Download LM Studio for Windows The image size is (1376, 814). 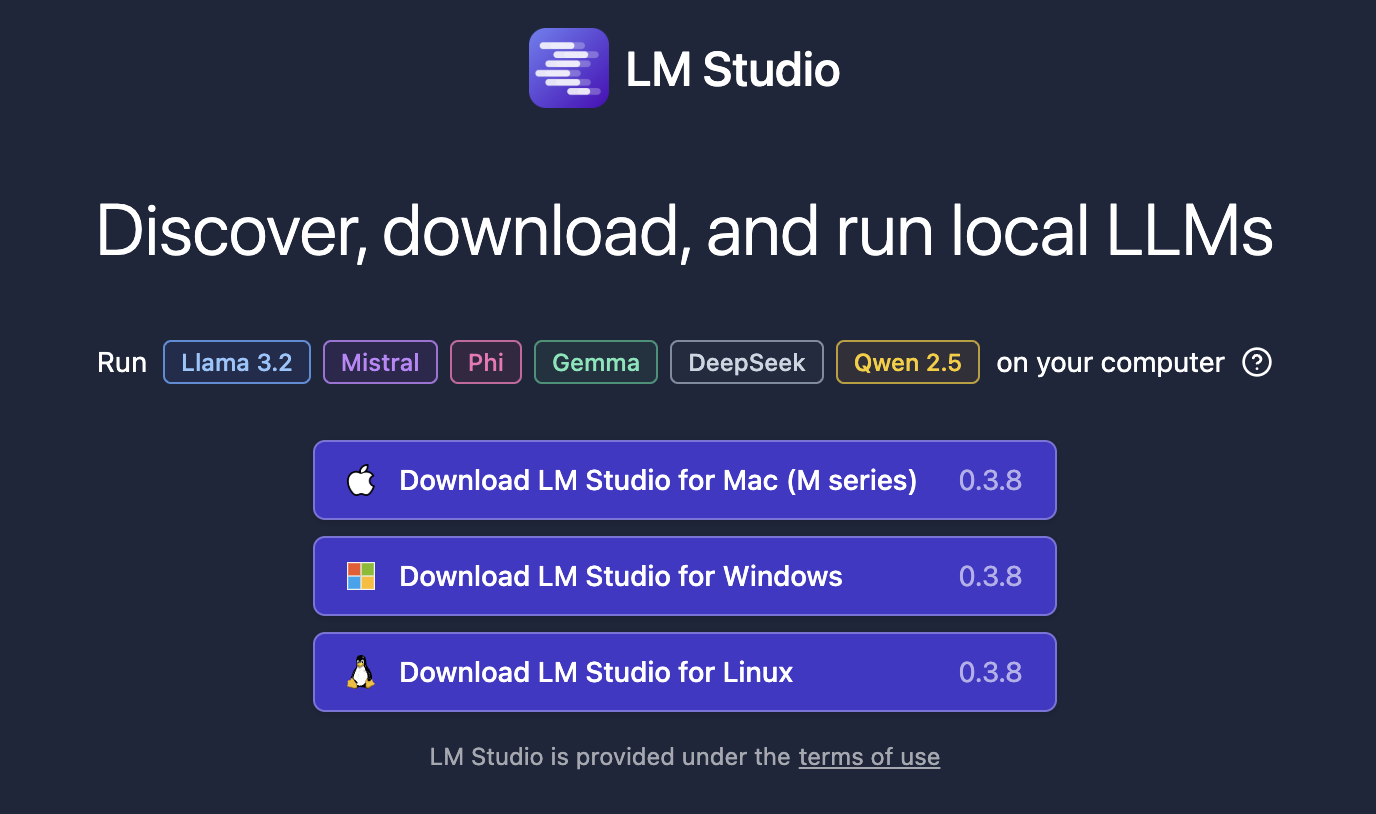point(620,576)
